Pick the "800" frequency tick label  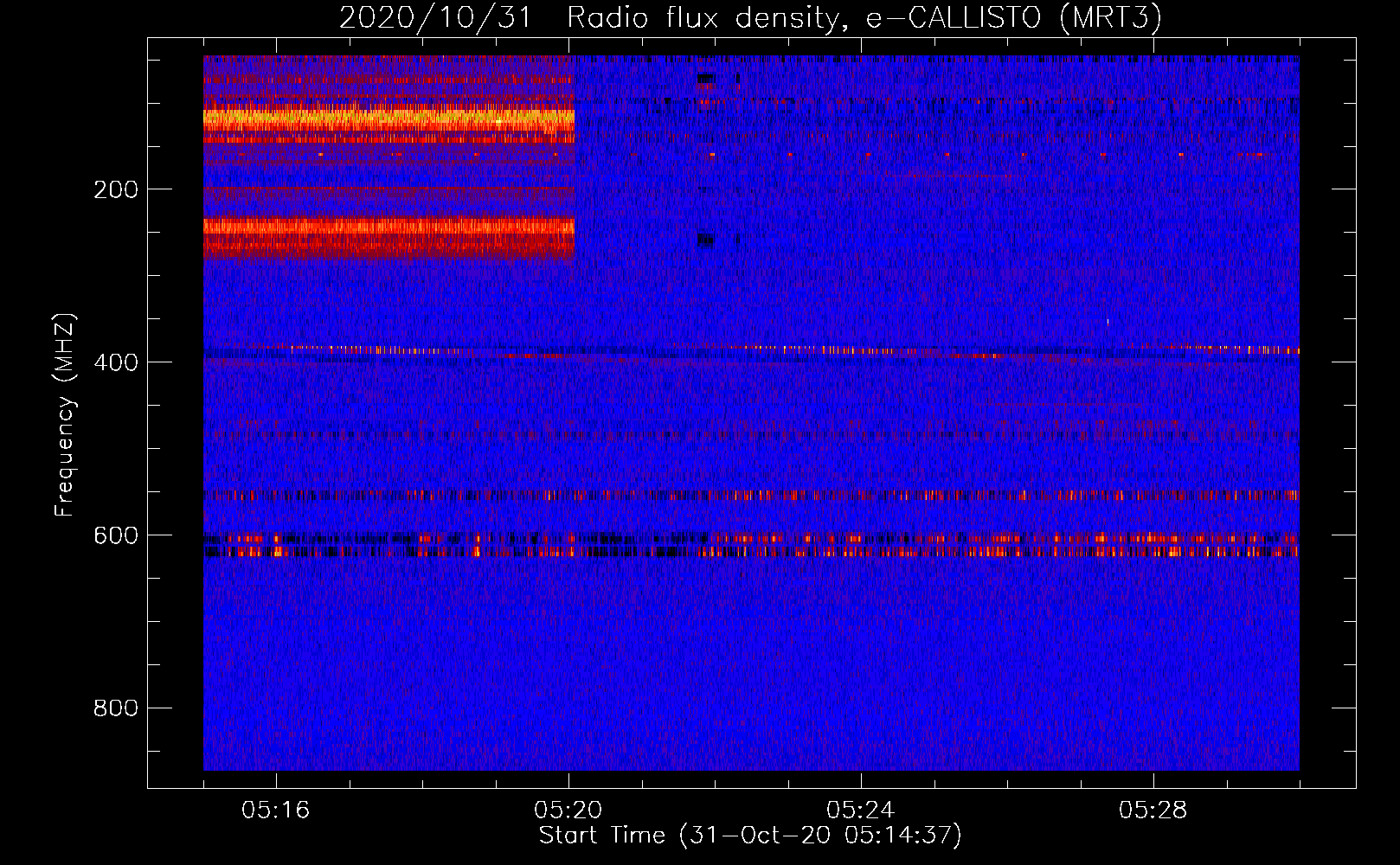pyautogui.click(x=116, y=708)
